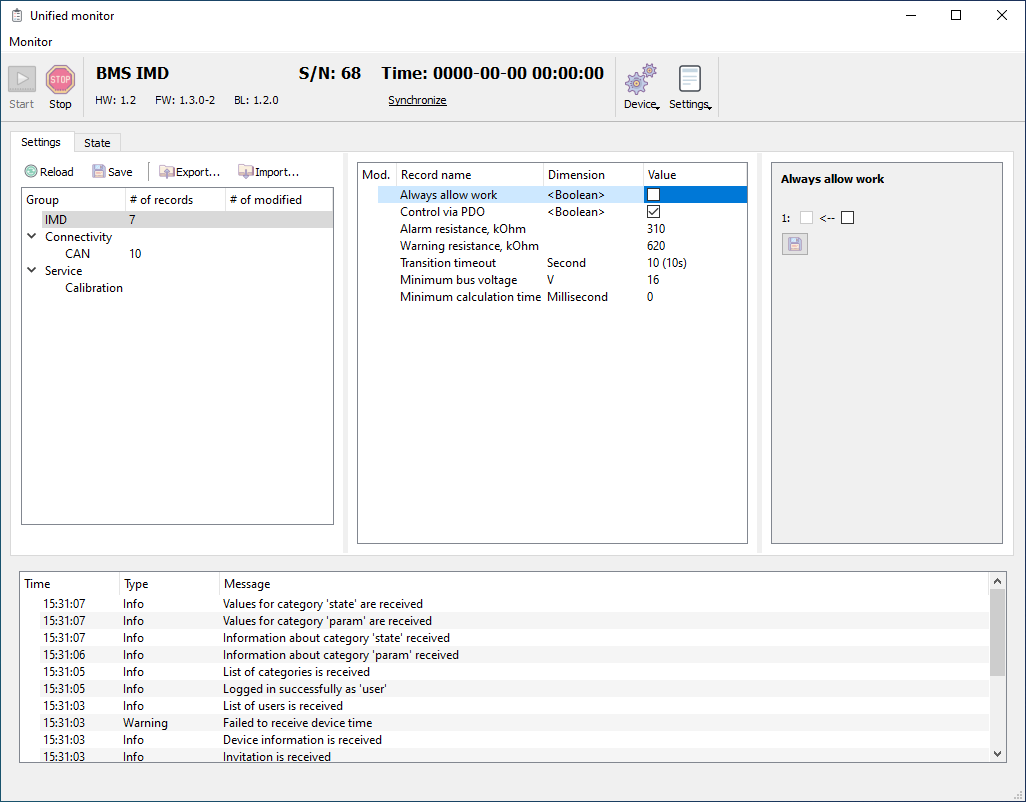
Task: Click the Unified monitor title icon
Action: tap(17, 15)
